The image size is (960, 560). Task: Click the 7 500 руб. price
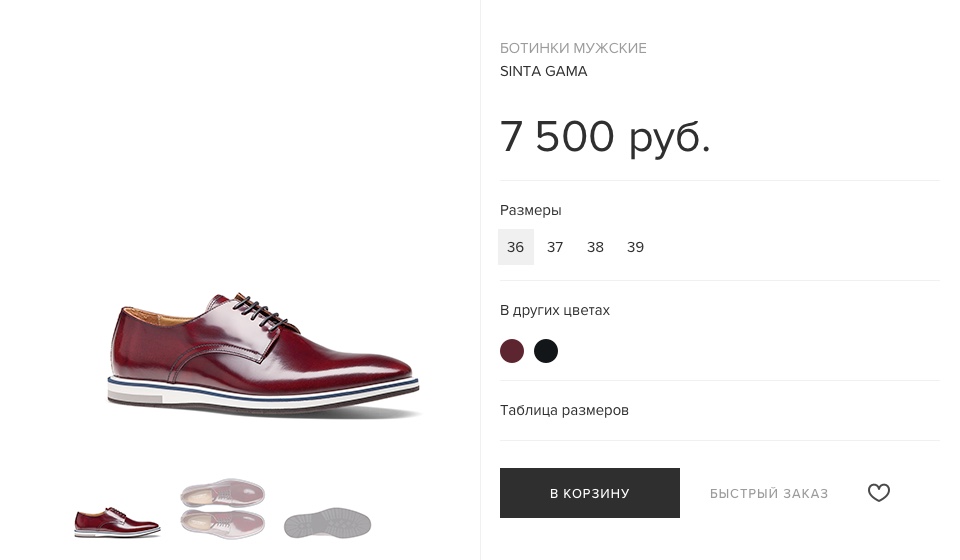coord(605,136)
